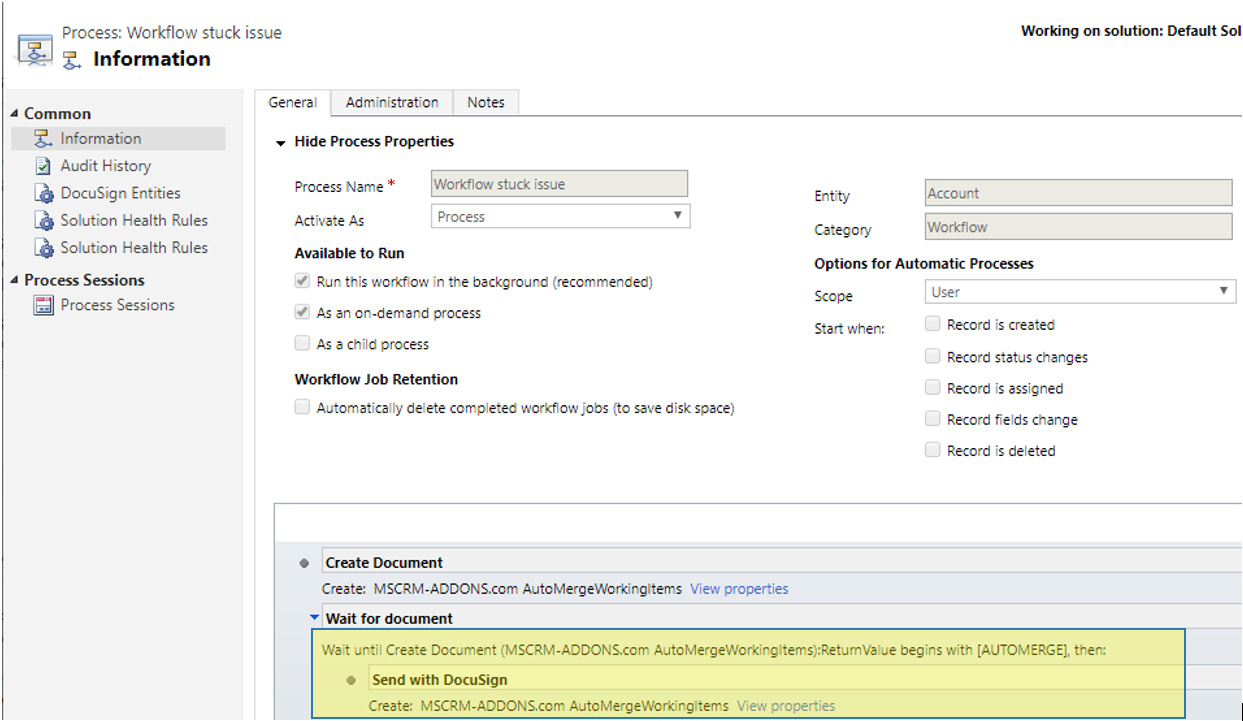Screen dimensions: 1243x721
Task: Open the Activate As dropdown
Action: click(x=560, y=216)
